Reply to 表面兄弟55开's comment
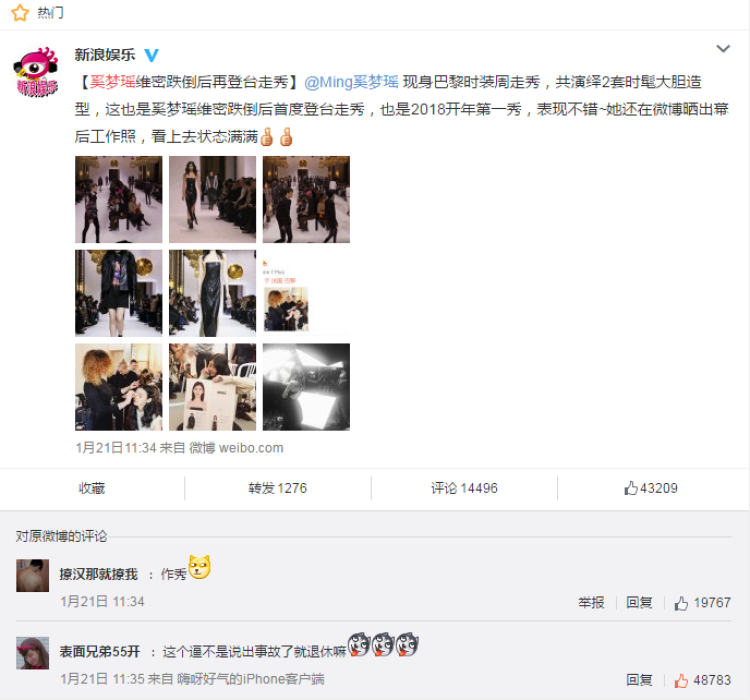The image size is (750, 700). pos(639,680)
